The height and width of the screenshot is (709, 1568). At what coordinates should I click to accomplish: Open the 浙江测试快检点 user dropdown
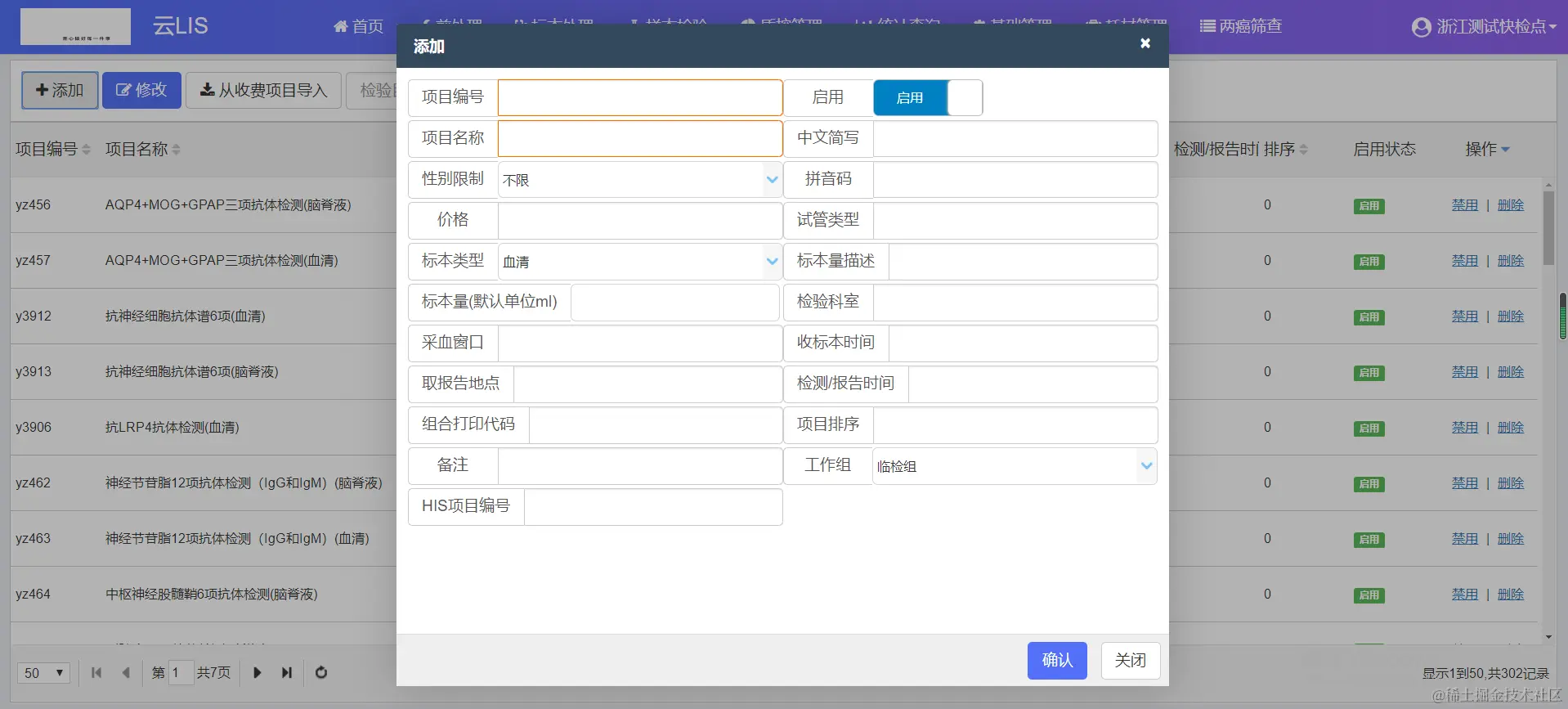tap(1484, 27)
